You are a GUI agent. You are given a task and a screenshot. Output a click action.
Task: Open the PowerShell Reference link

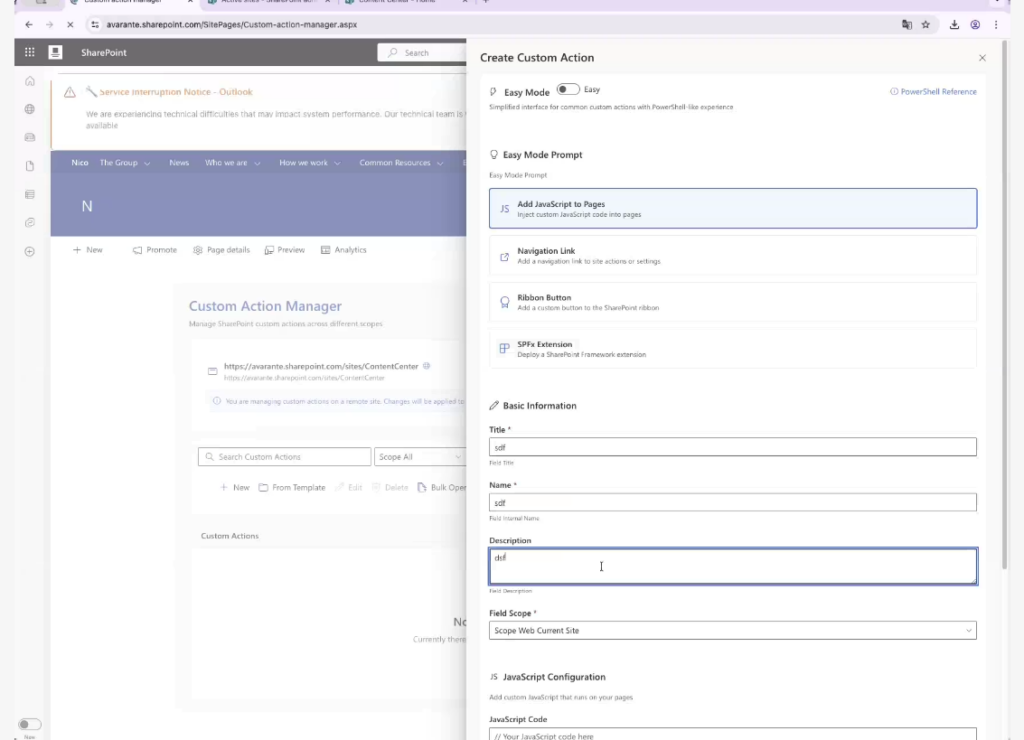[933, 92]
